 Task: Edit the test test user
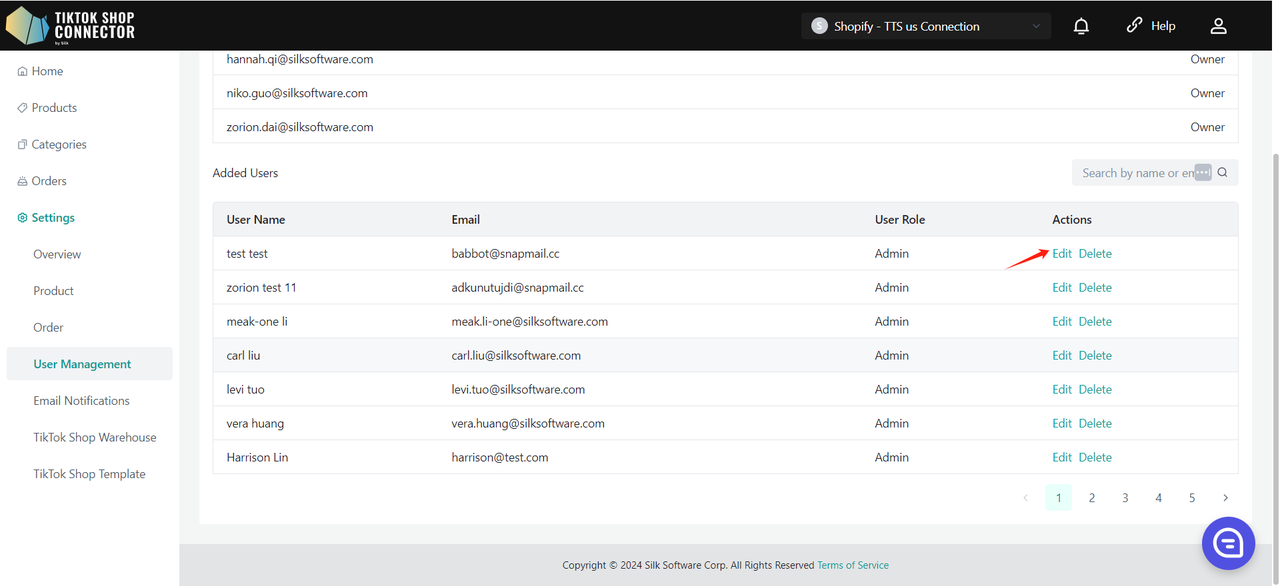tap(1061, 254)
